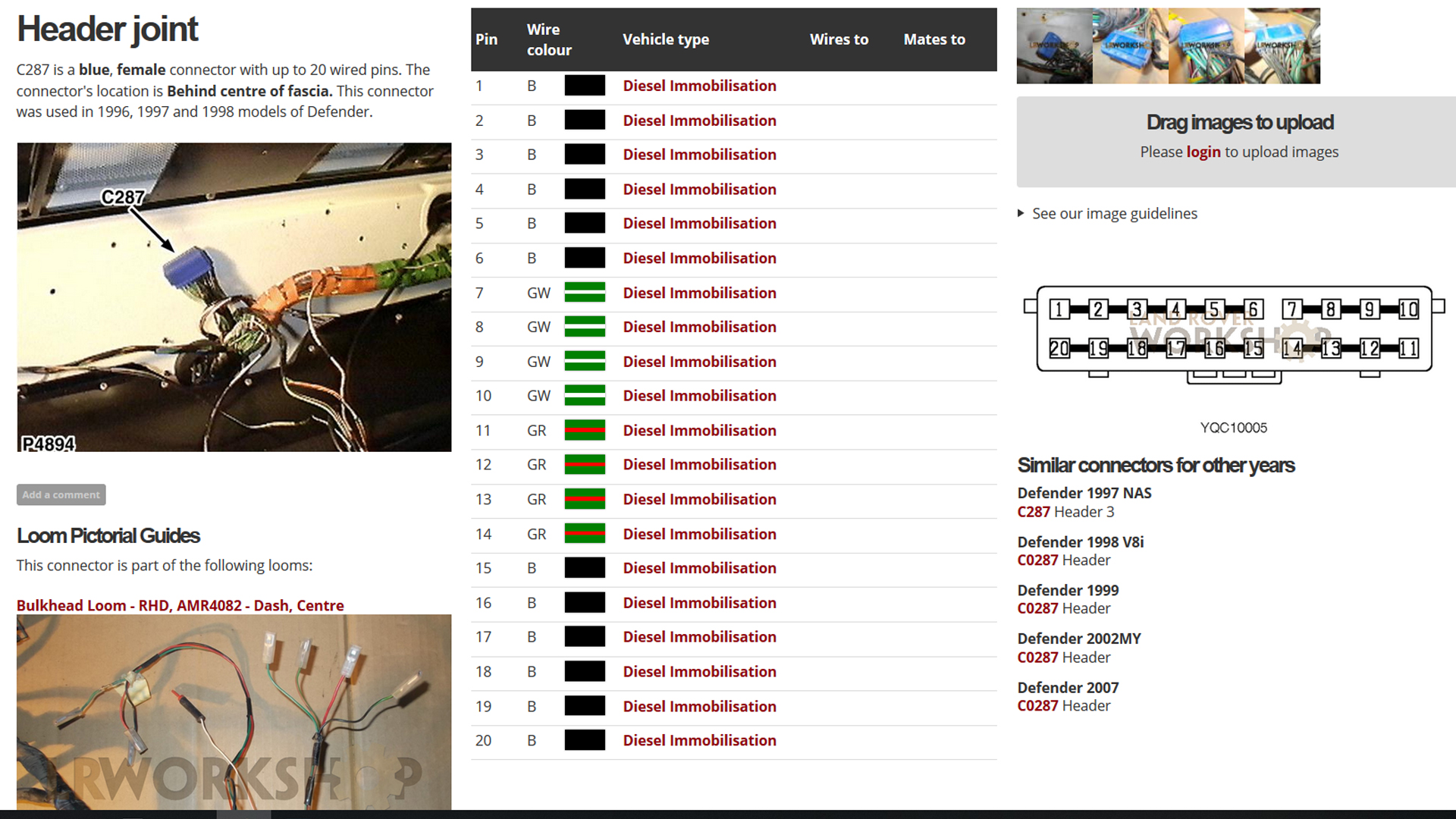Click the Mates to column header

coord(934,39)
